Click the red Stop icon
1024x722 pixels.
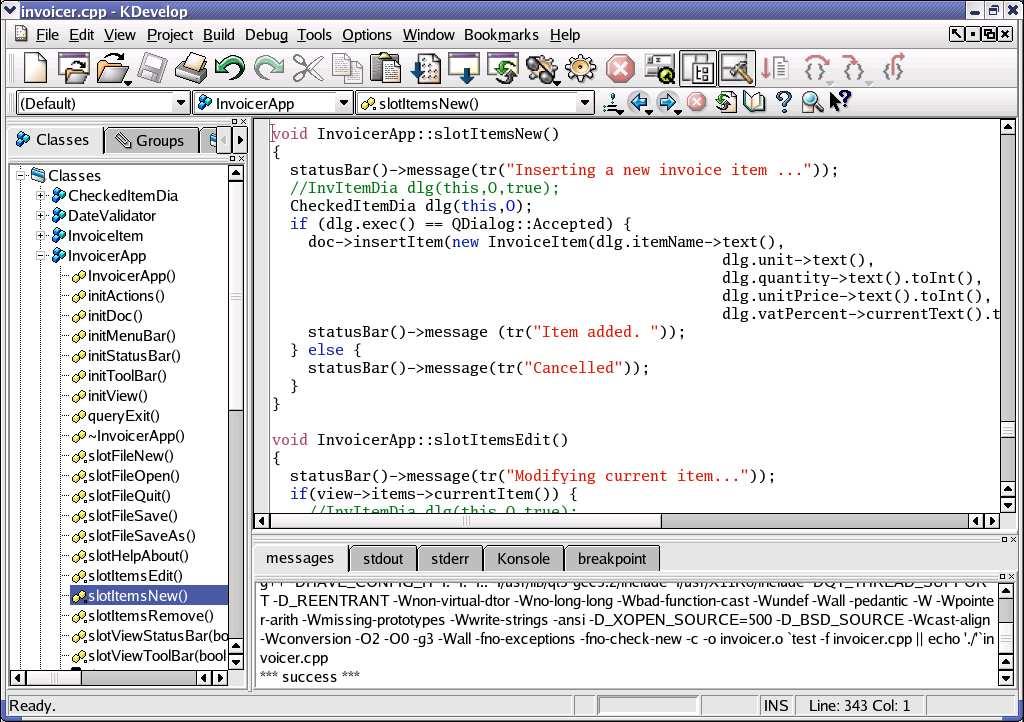click(x=620, y=69)
